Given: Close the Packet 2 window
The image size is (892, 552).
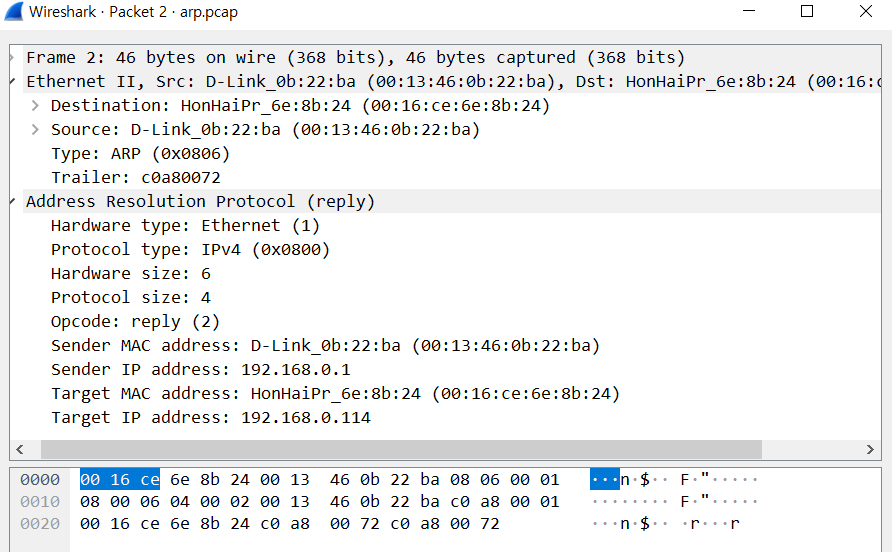Looking at the screenshot, I should pyautogui.click(x=865, y=11).
